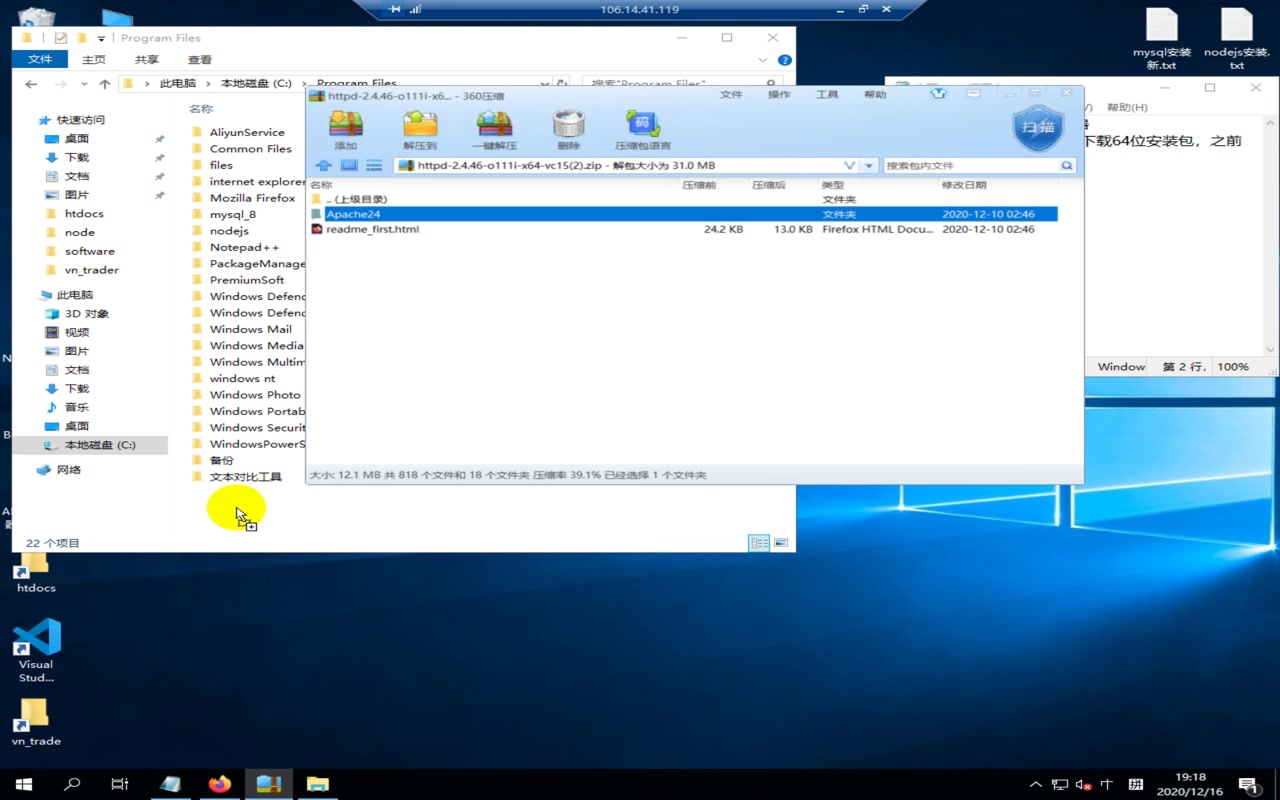The width and height of the screenshot is (1280, 800).
Task: Go up a level with 360压缩 blue arrow
Action: 323,165
